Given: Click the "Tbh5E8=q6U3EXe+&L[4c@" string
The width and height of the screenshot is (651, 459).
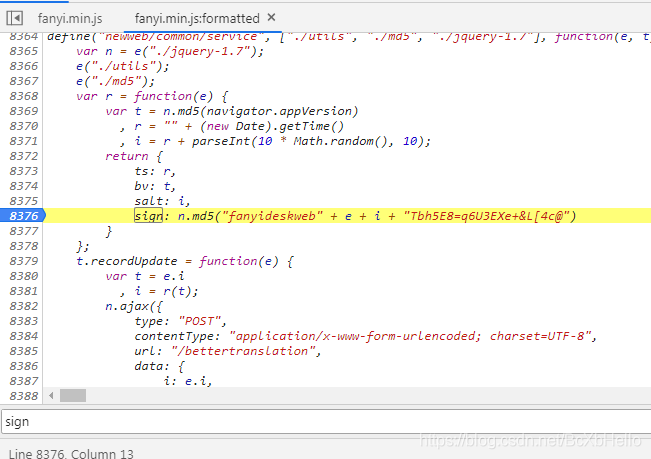Looking at the screenshot, I should [487, 216].
